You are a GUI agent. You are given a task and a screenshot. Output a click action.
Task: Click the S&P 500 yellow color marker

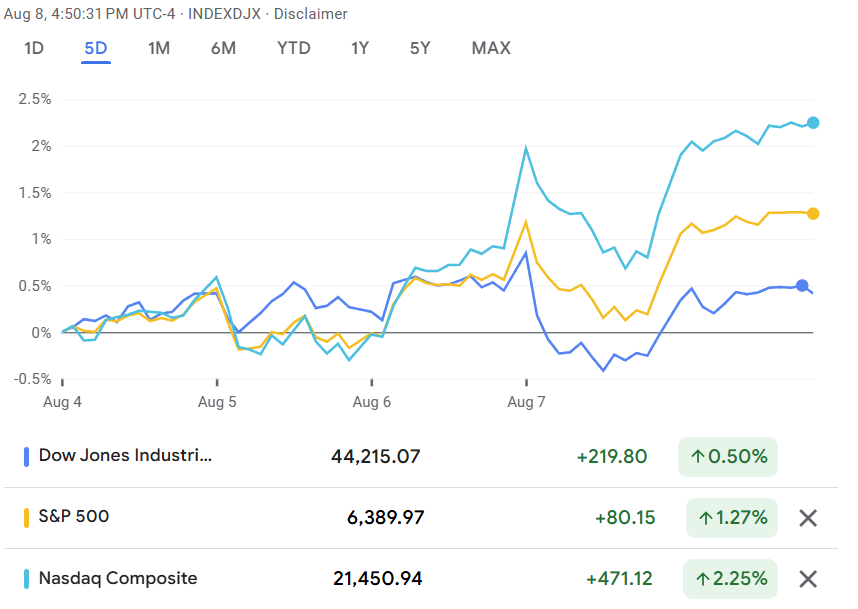[x=27, y=517]
